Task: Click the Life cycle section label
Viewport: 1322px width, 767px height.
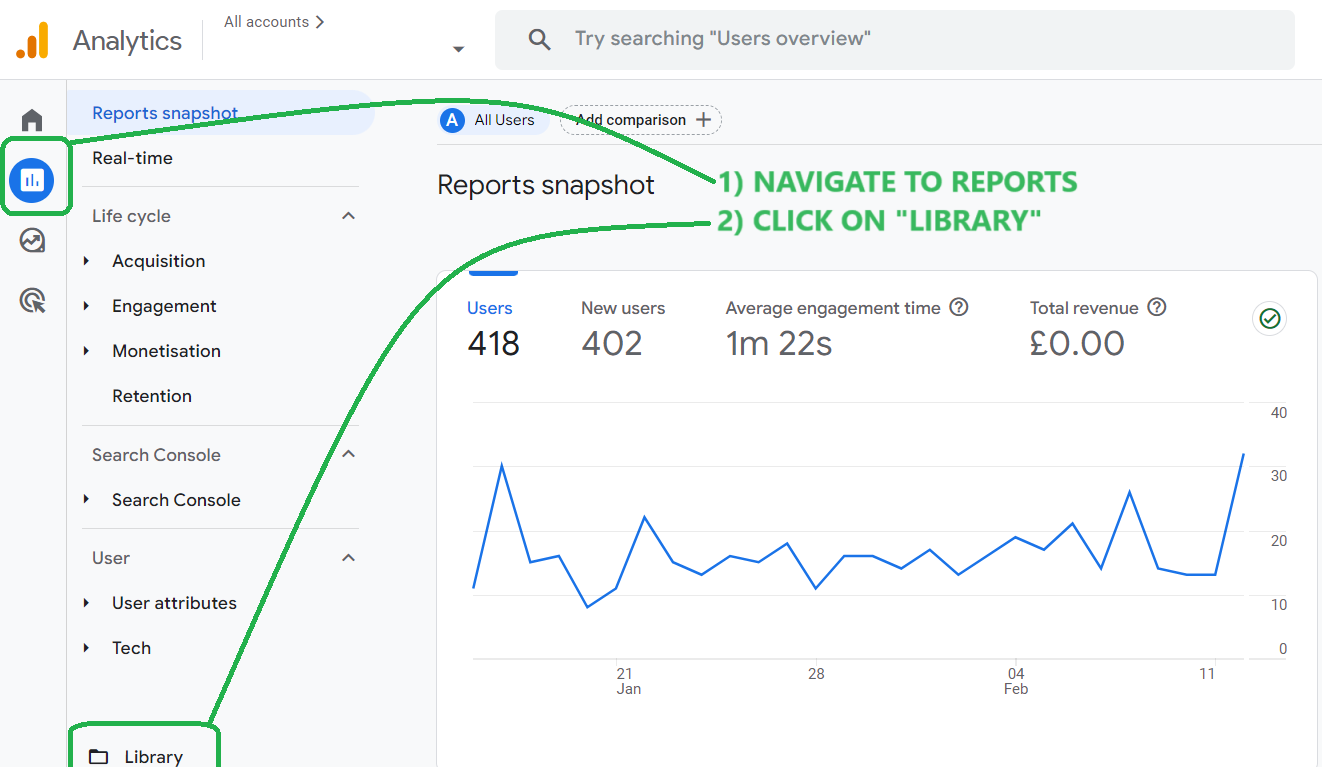Action: click(x=131, y=216)
